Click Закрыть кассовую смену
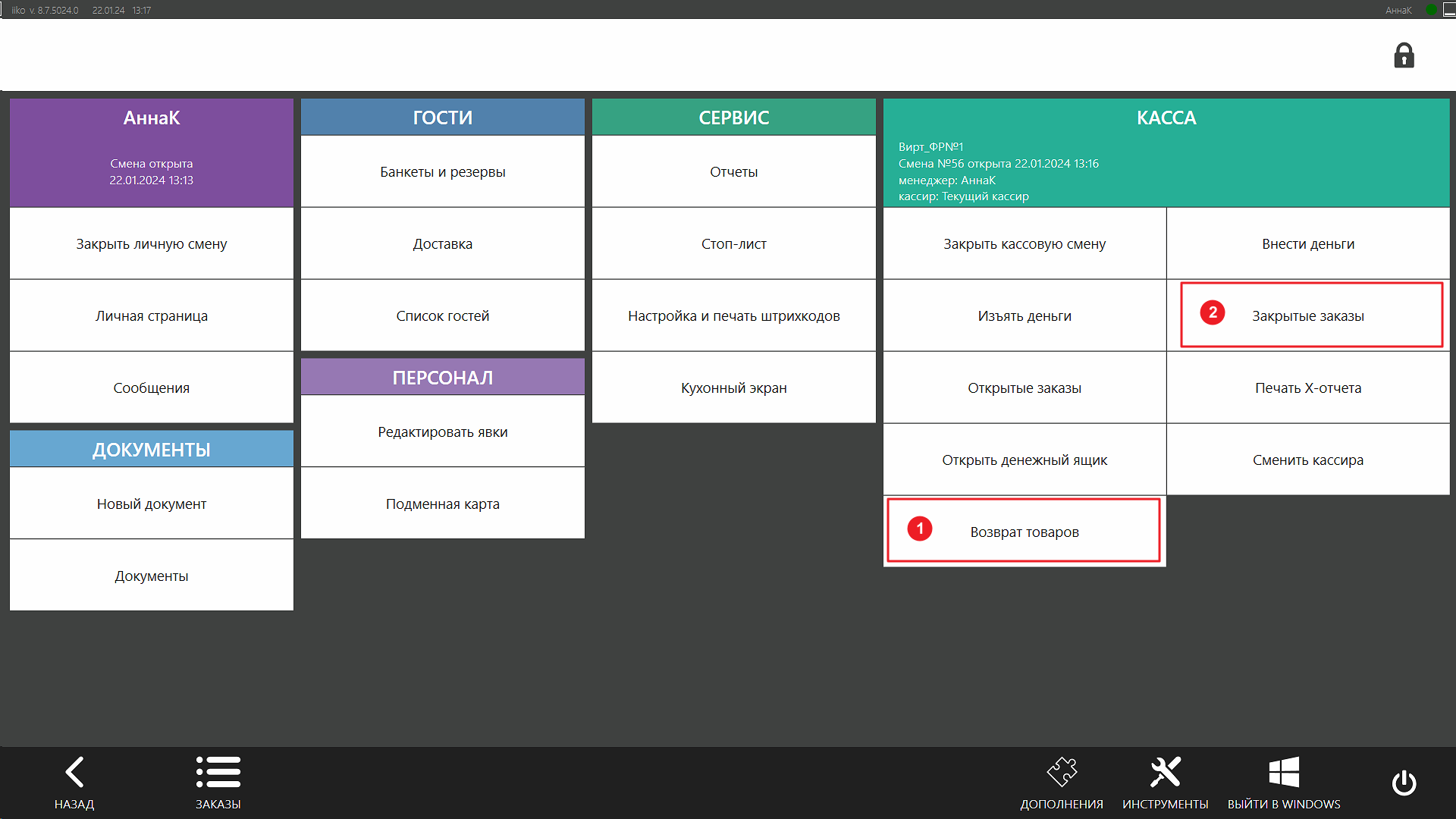Screen dimensions: 1456x819 [x=1025, y=243]
